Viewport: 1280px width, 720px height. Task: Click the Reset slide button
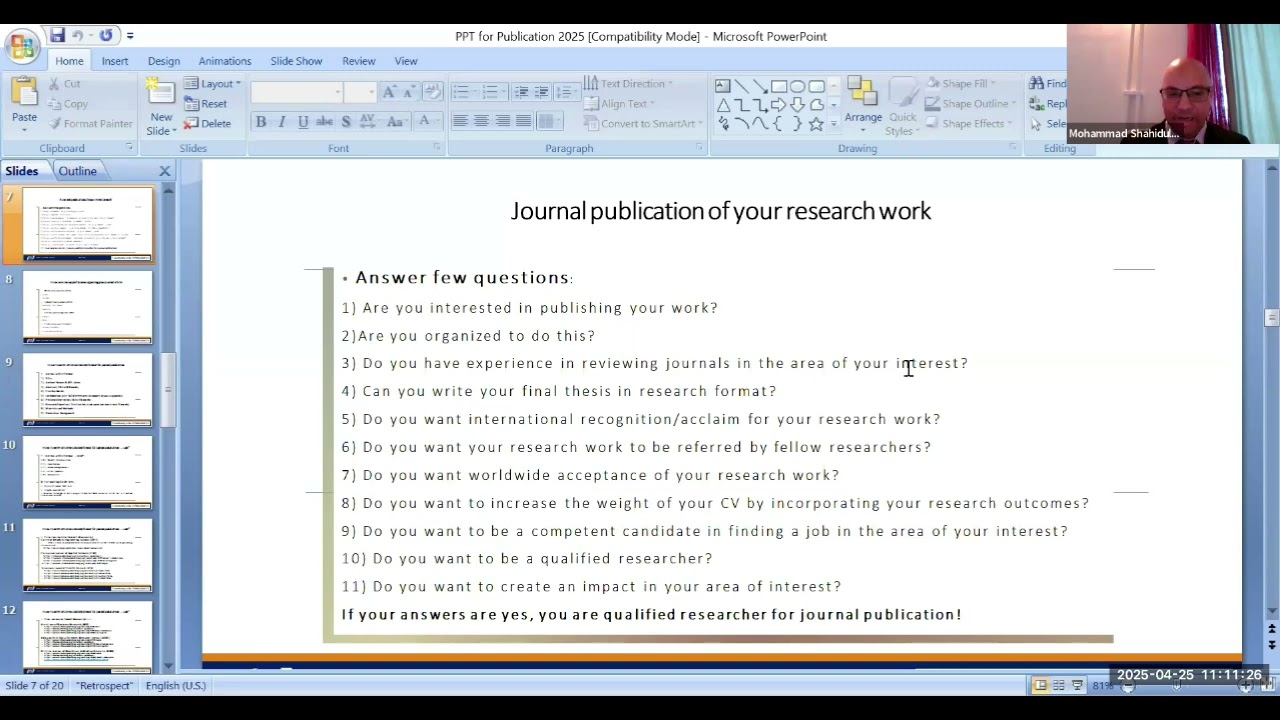206,104
